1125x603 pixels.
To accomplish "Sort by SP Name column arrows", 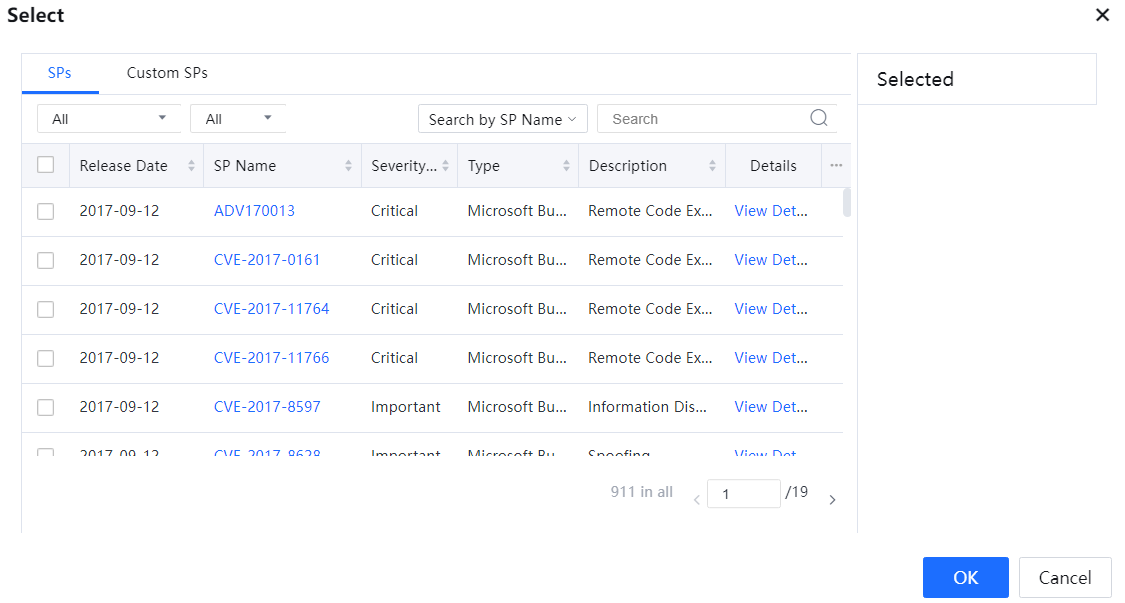I will [348, 166].
